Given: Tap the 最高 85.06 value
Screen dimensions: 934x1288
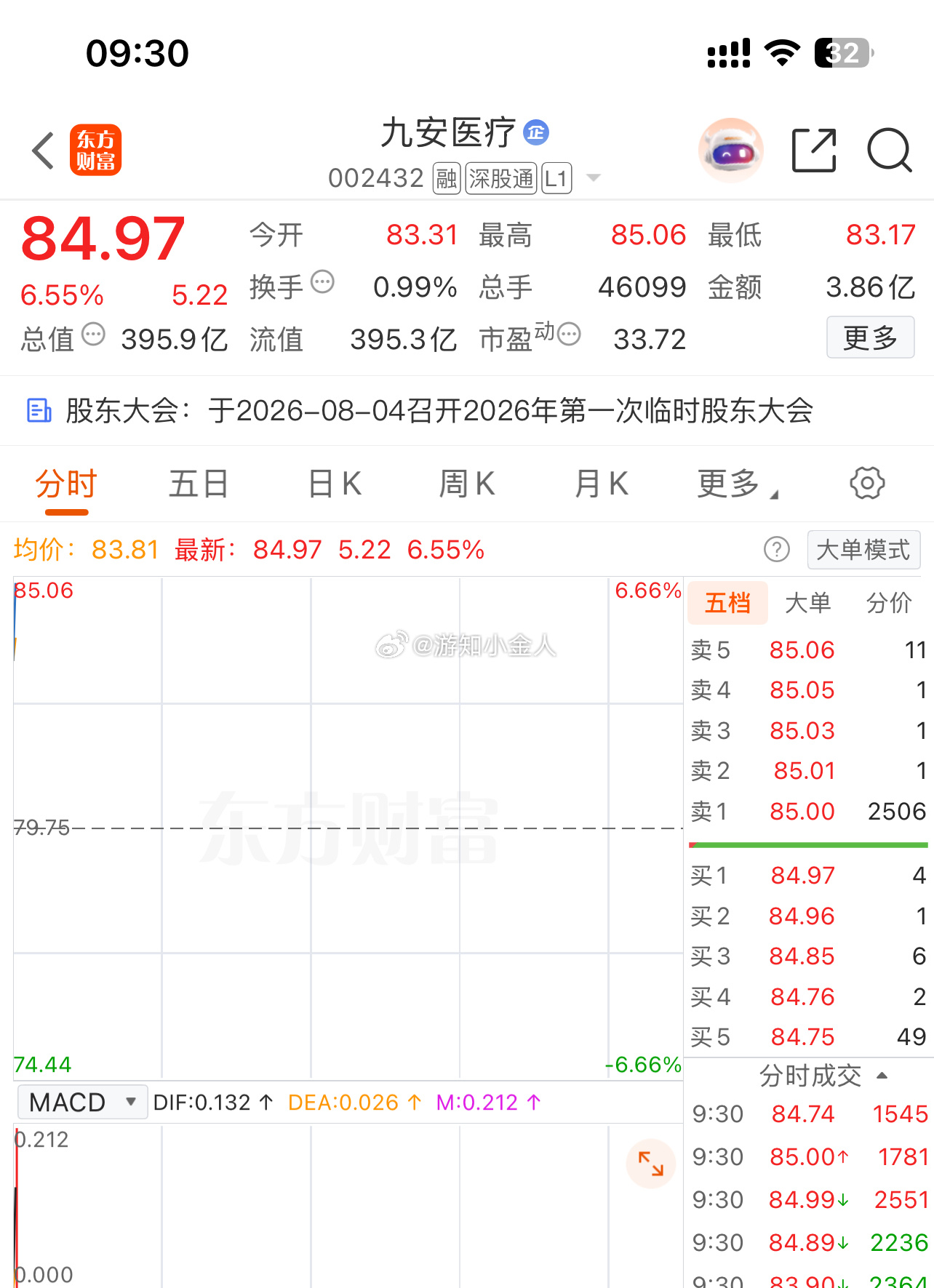Looking at the screenshot, I should [648, 235].
